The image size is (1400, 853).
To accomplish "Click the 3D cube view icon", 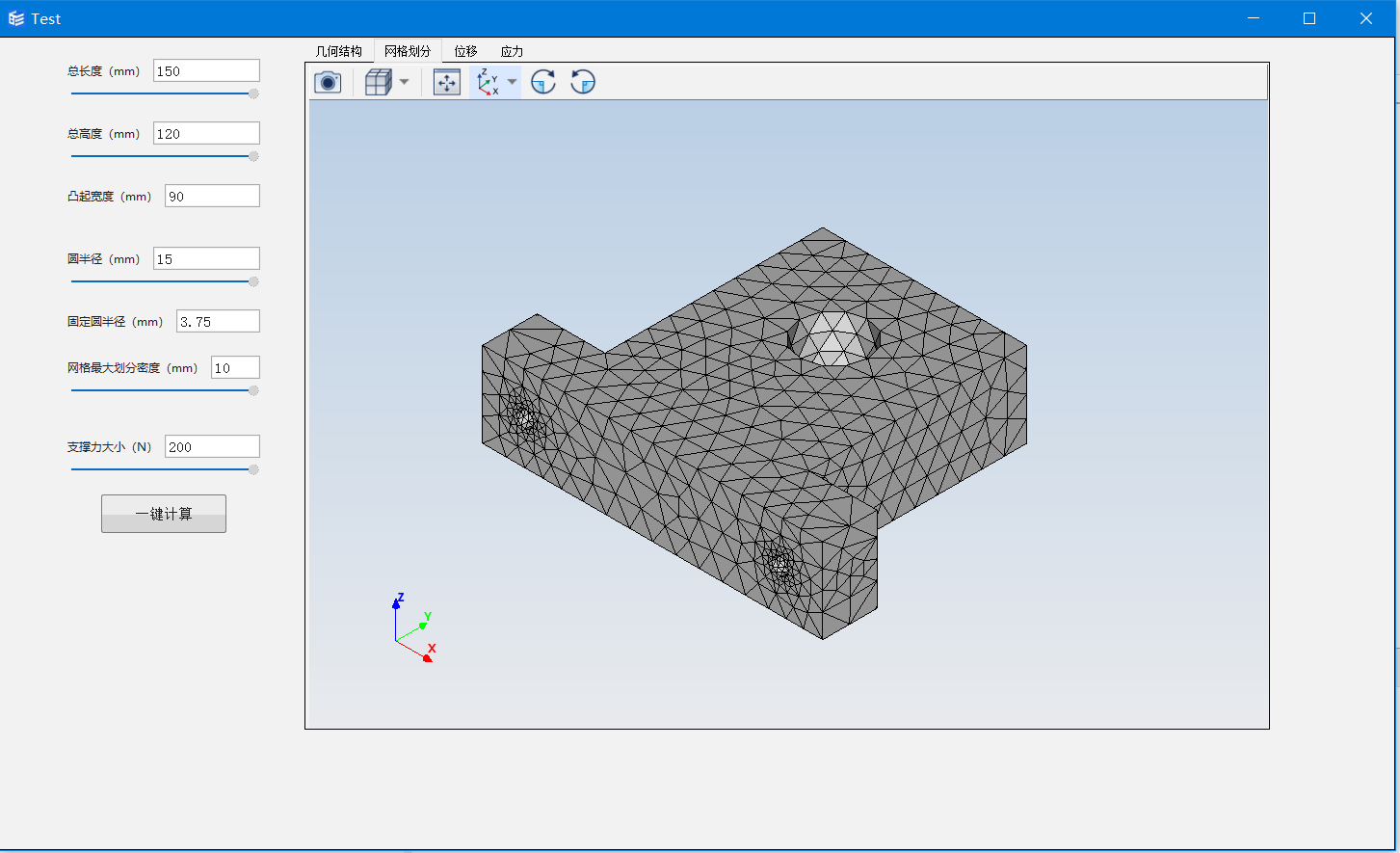I will point(378,82).
